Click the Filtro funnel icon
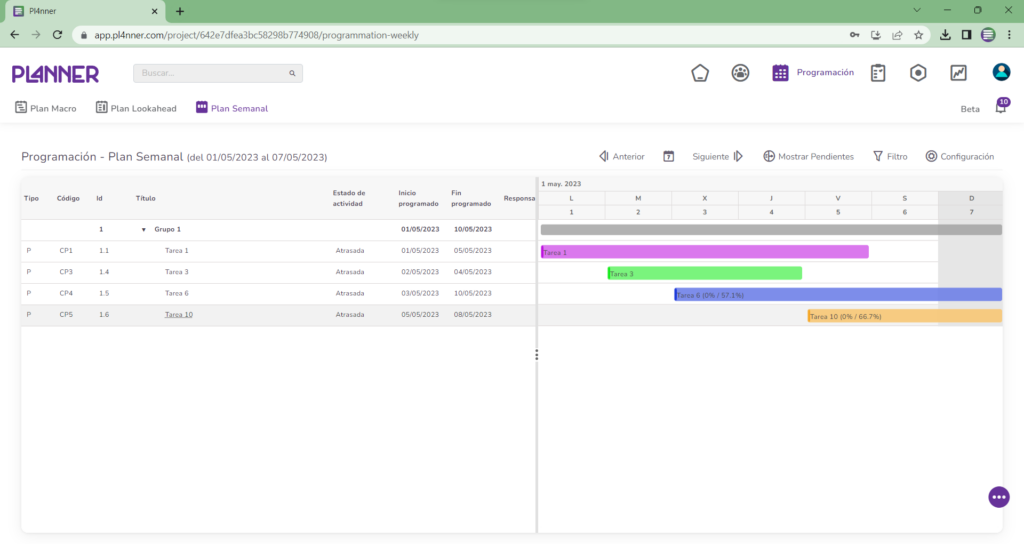1024x544 pixels. tap(878, 157)
